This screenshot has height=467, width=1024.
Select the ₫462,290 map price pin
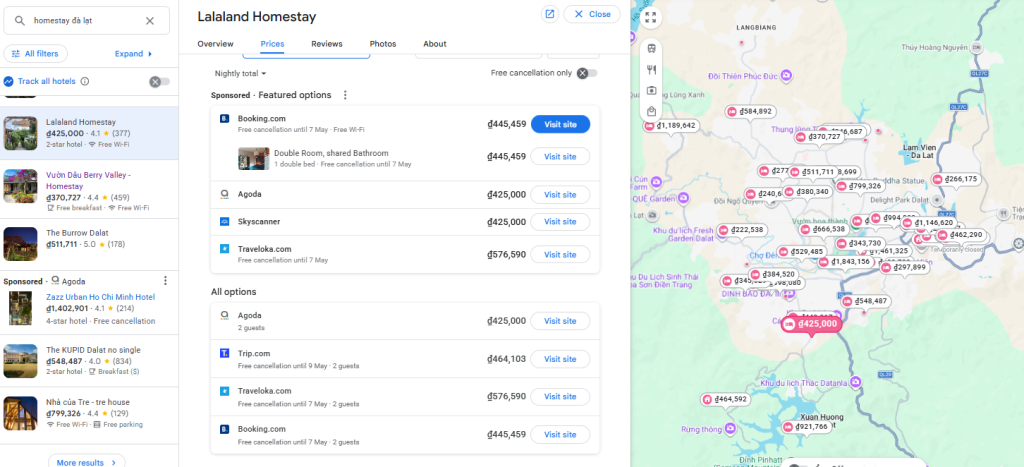[960, 235]
